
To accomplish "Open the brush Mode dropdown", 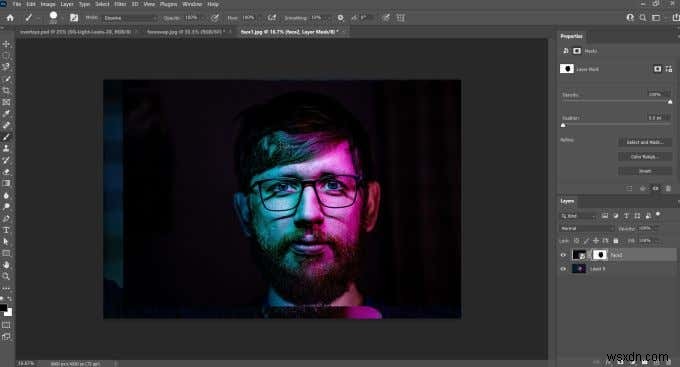I will tap(129, 18).
